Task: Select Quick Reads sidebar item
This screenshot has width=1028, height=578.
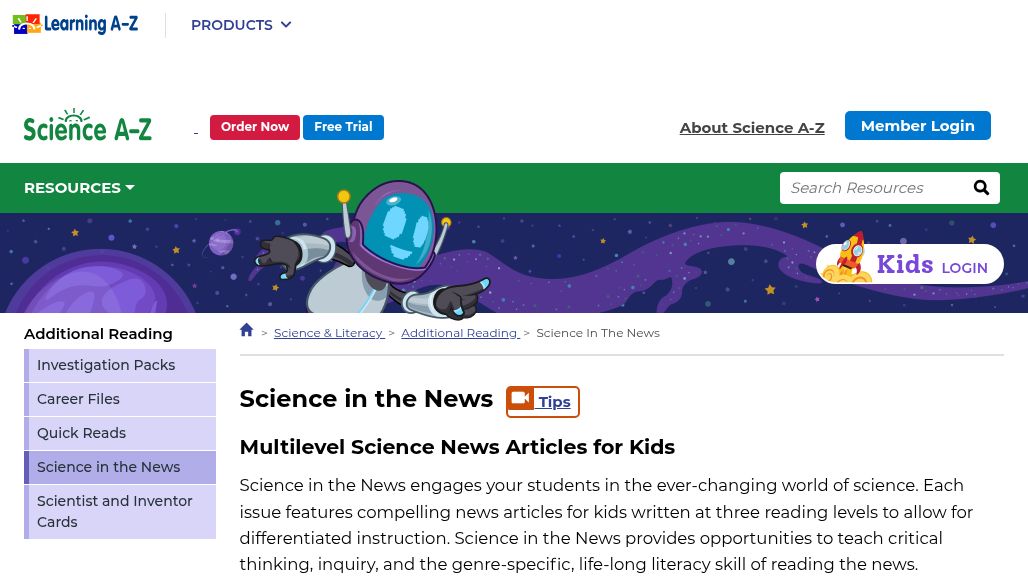Action: [x=120, y=433]
